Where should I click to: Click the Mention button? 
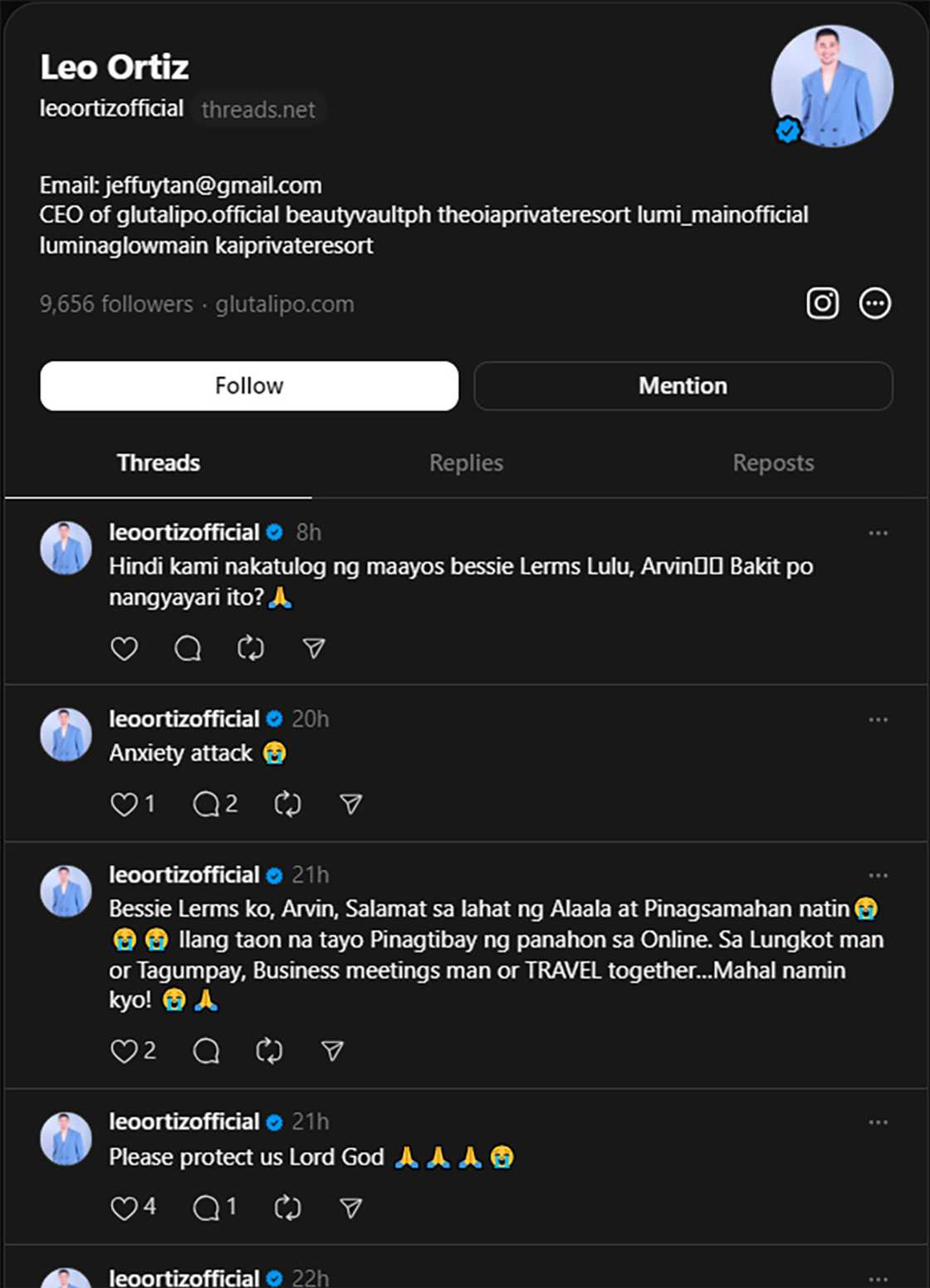pos(683,385)
